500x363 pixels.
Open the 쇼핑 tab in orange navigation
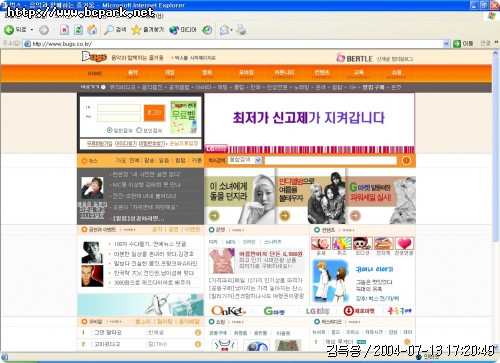396,74
